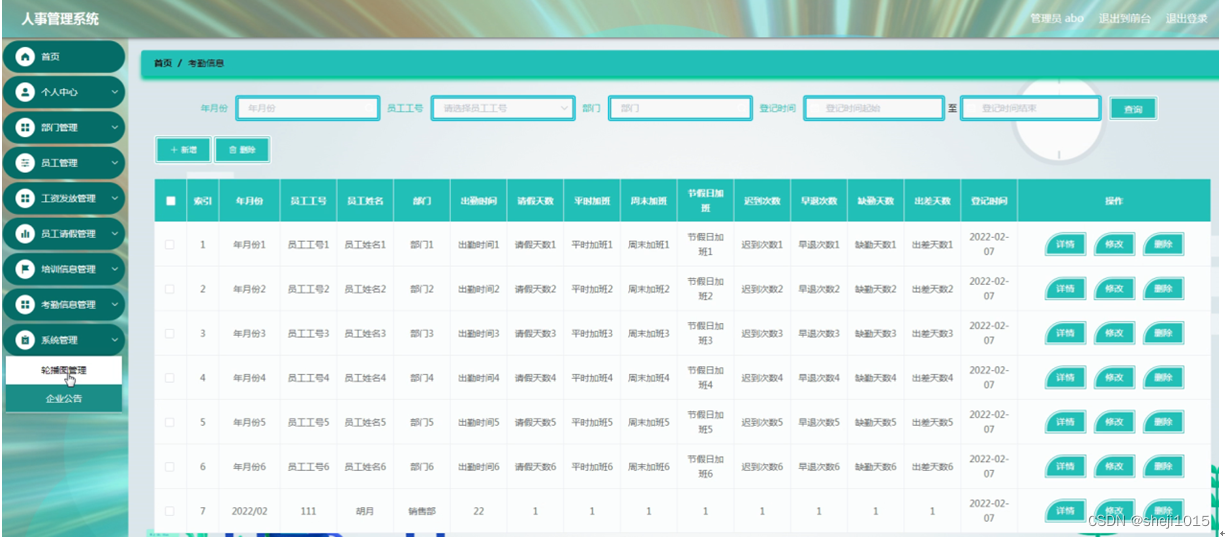1225x538 pixels.
Task: Expand 个人中心 menu chevron
Action: pyautogui.click(x=114, y=92)
